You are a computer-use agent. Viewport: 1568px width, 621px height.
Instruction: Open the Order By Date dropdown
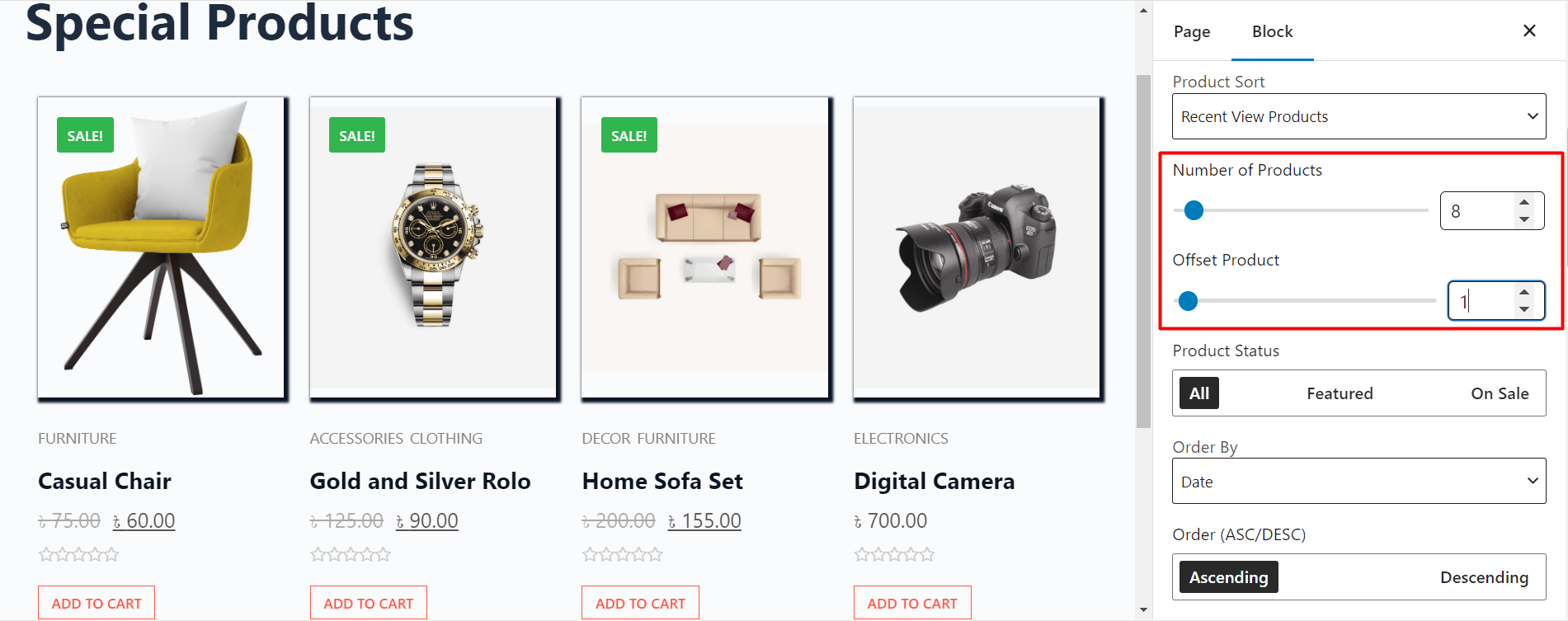1358,481
